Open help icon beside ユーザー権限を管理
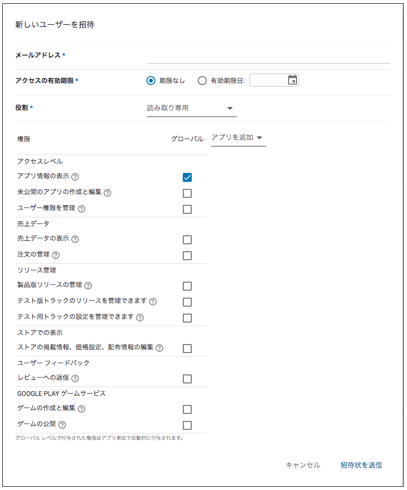 [82, 209]
